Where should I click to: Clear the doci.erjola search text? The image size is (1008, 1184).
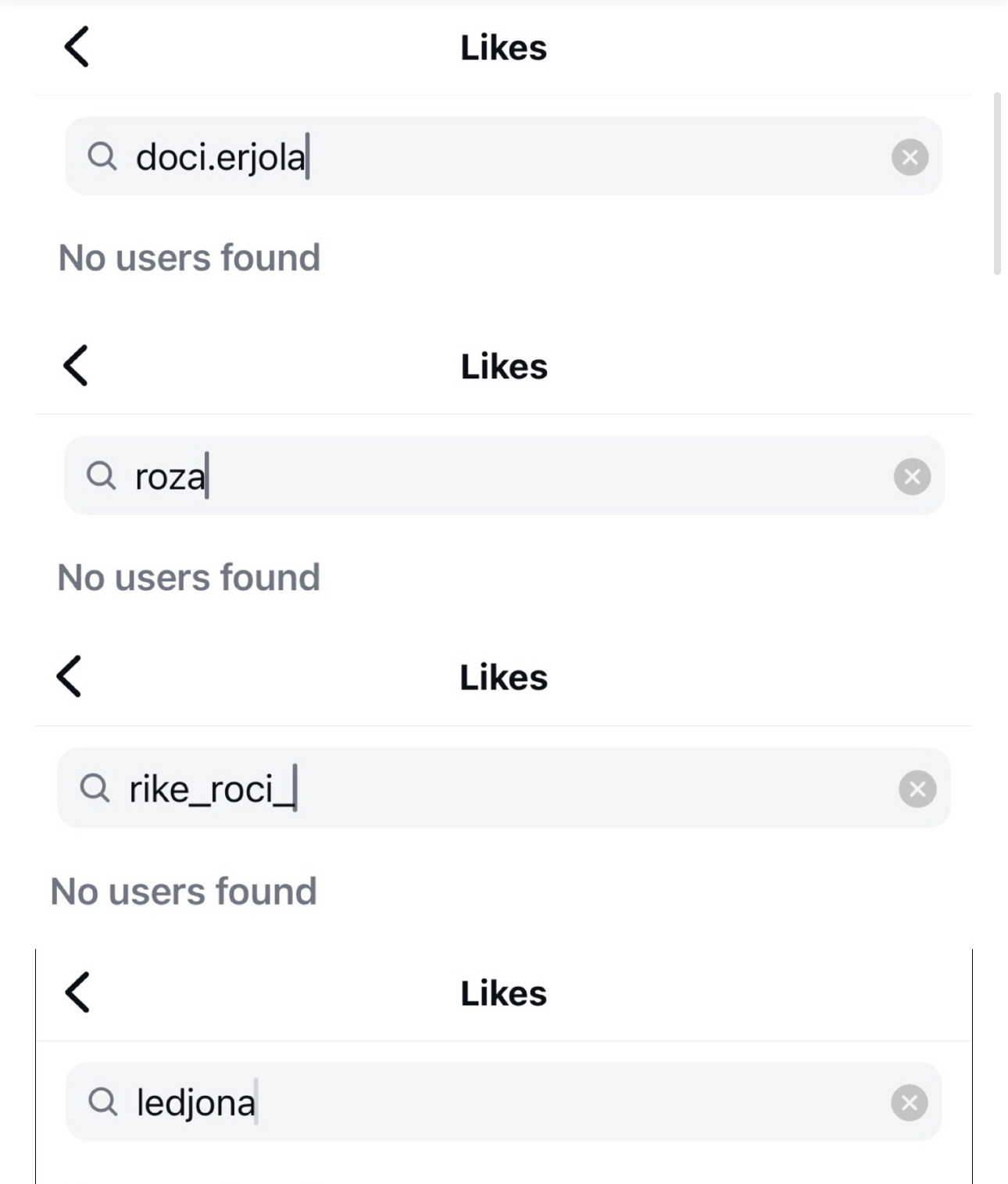pyautogui.click(x=910, y=157)
